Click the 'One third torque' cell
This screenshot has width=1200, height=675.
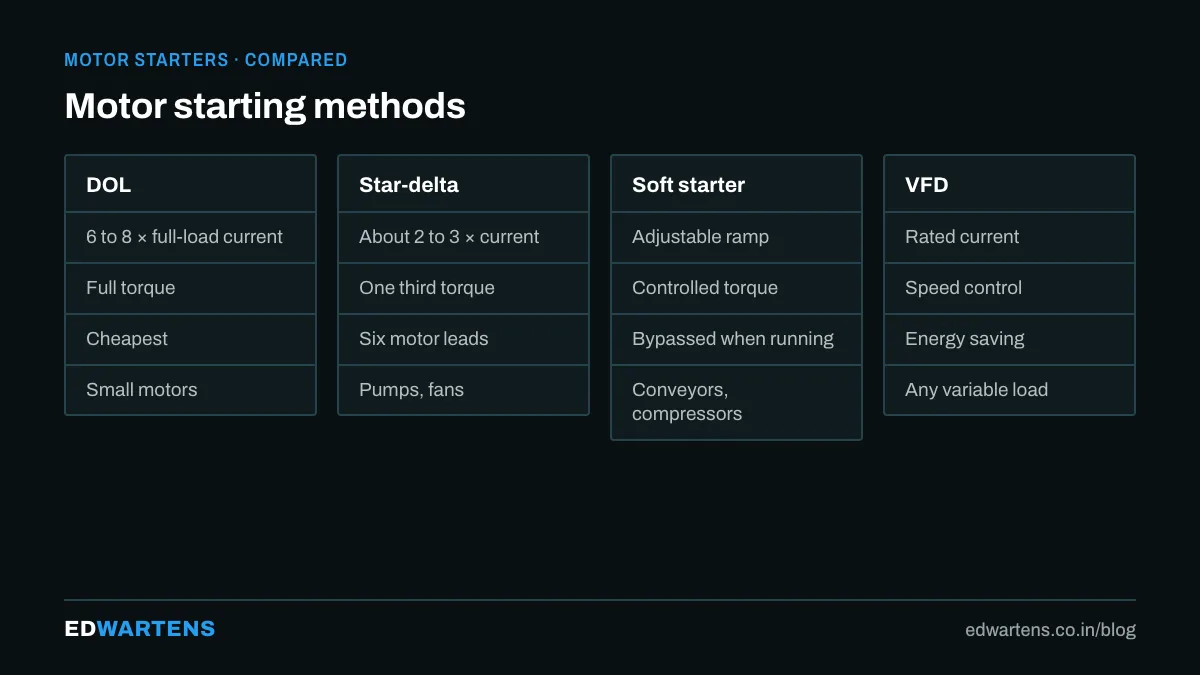(x=463, y=289)
